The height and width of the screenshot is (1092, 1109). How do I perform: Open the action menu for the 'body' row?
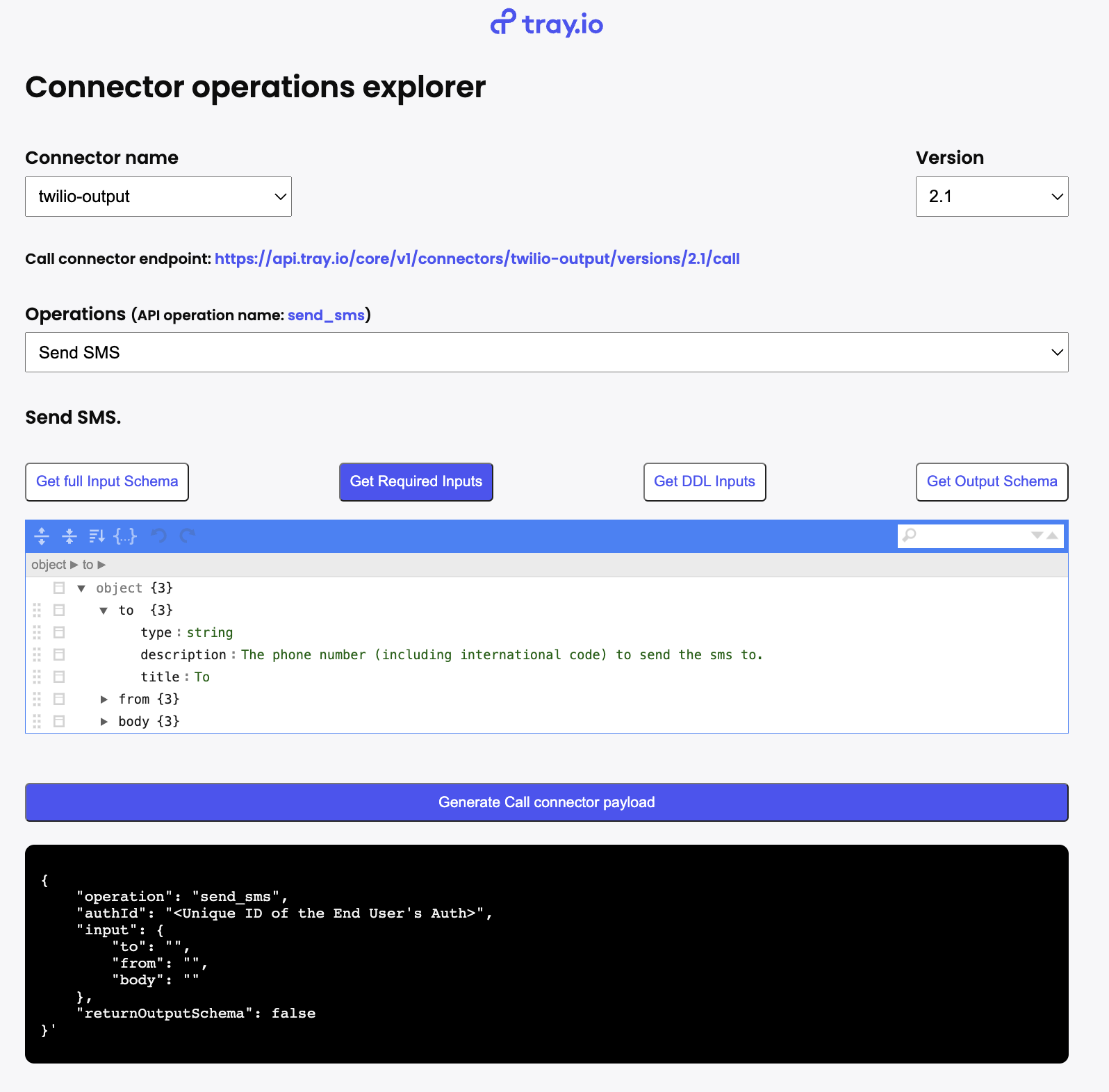[x=59, y=721]
